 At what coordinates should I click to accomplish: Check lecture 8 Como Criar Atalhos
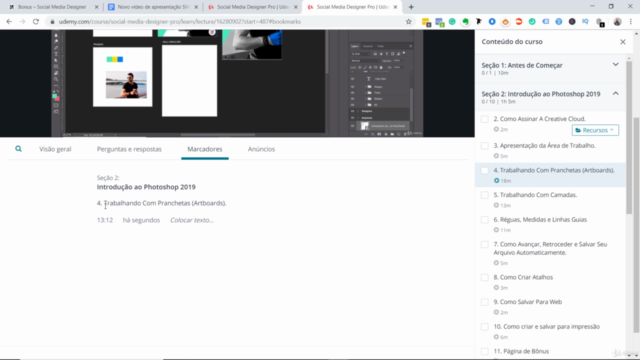coord(484,278)
